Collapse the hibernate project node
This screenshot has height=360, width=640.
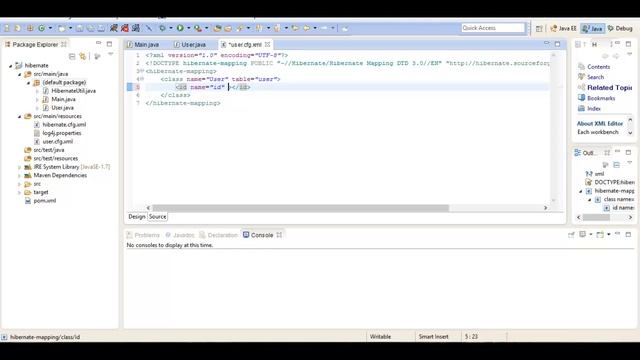click(x=11, y=65)
